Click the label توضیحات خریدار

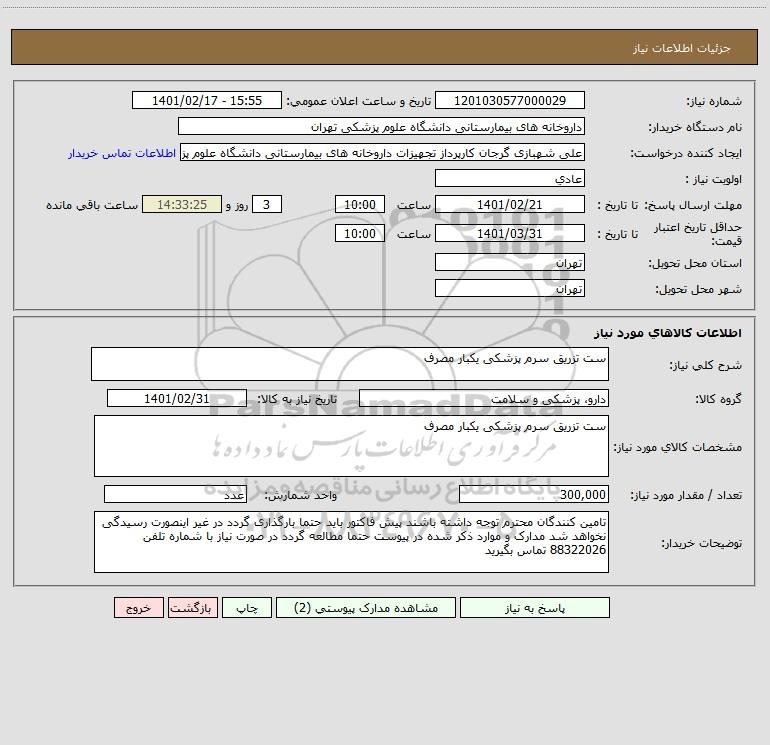point(701,544)
